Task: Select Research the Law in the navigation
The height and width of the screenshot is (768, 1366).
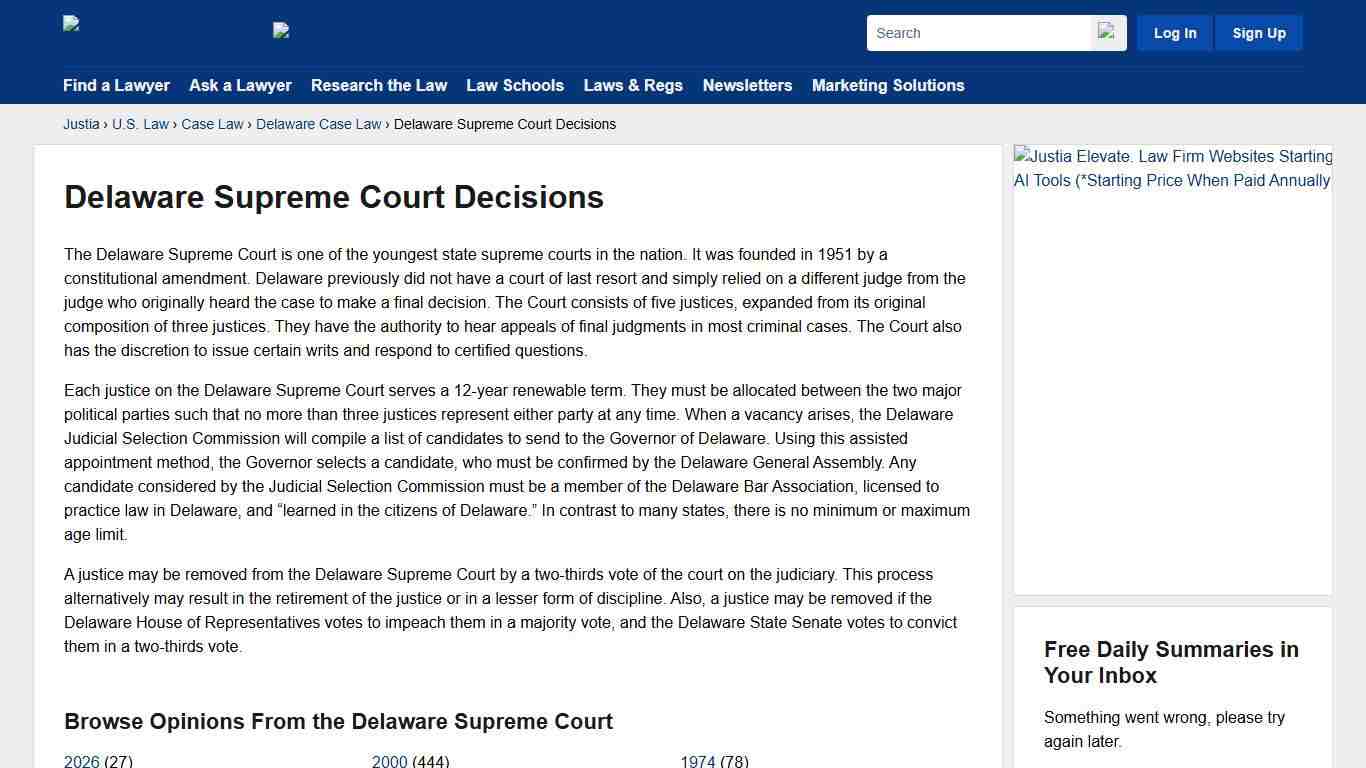Action: point(379,85)
